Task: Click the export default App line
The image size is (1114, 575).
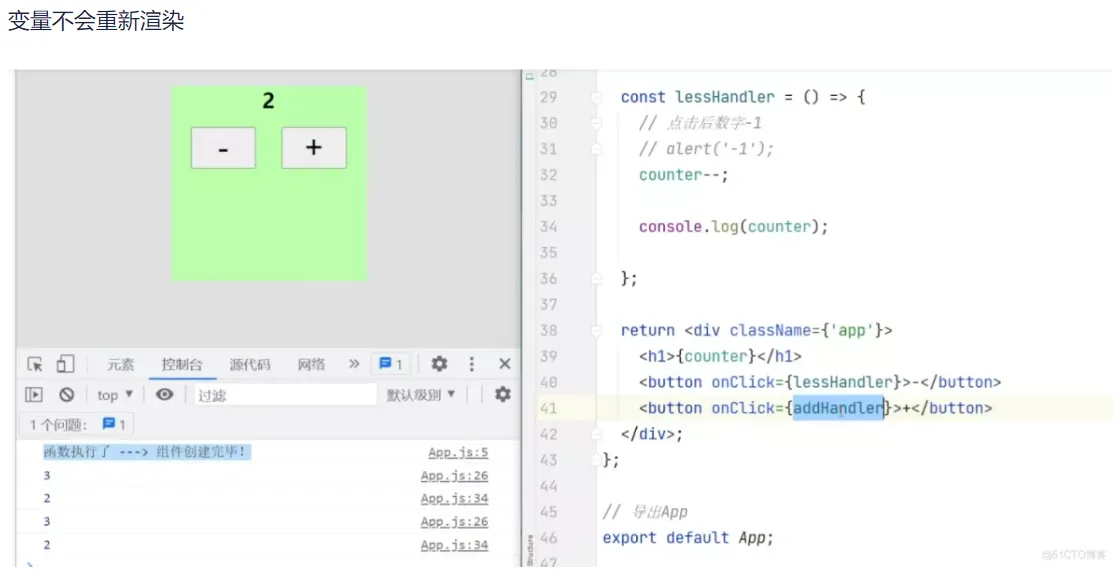Action: click(x=688, y=538)
